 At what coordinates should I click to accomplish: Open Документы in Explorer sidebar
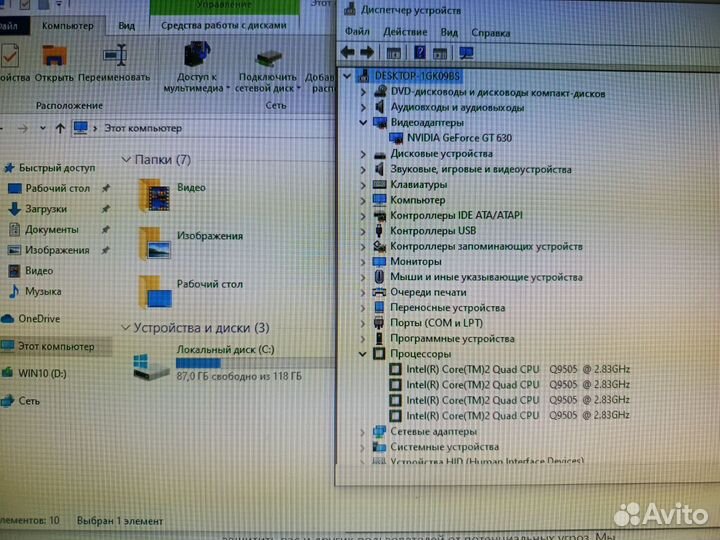51,230
